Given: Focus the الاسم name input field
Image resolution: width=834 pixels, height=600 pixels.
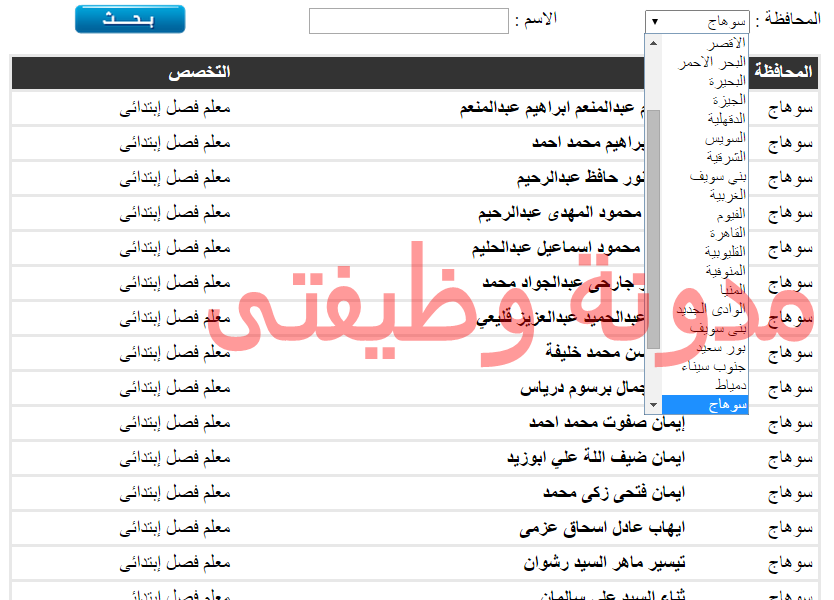Looking at the screenshot, I should click(x=408, y=21).
